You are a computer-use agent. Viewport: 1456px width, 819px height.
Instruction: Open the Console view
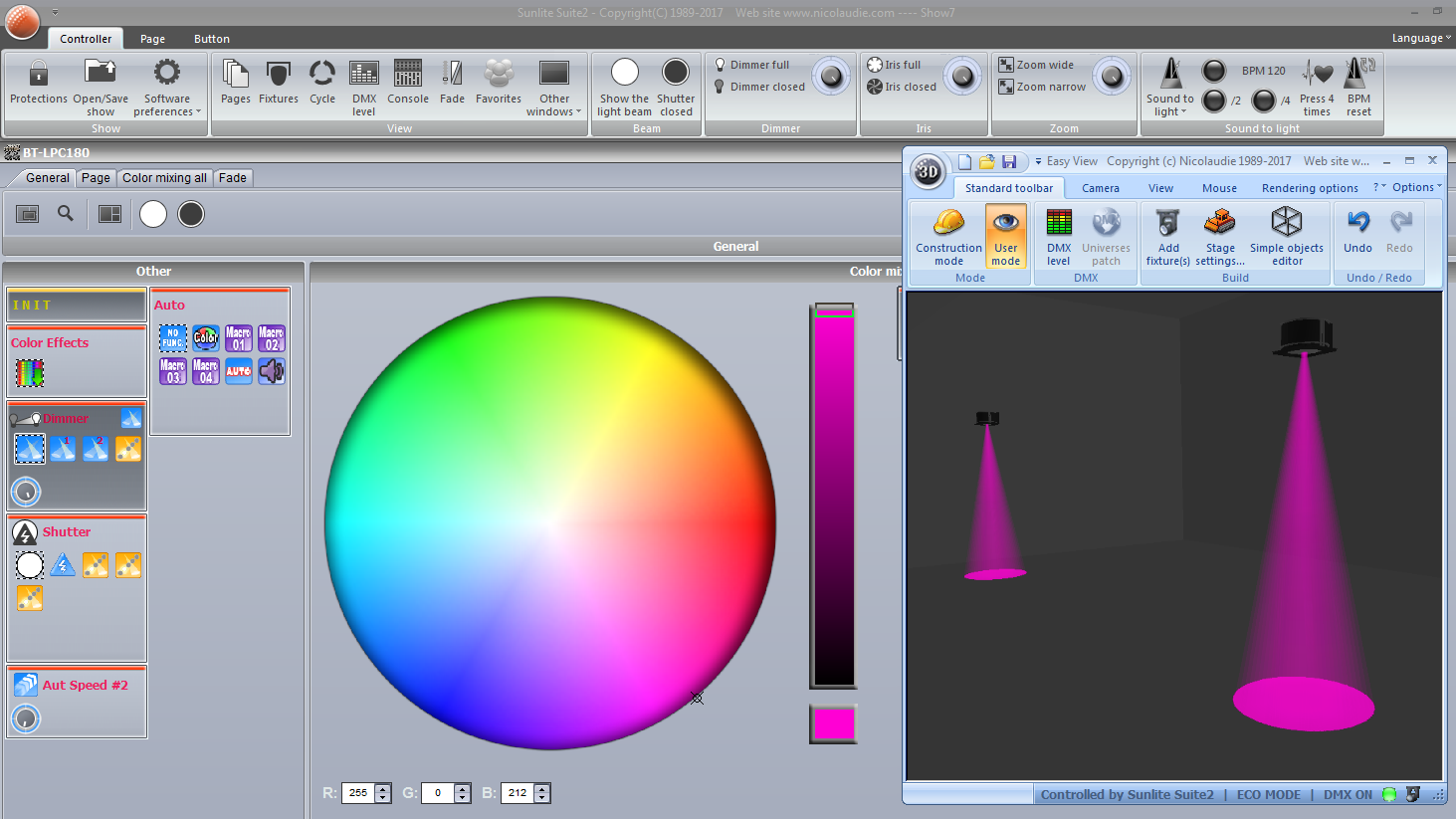point(408,74)
